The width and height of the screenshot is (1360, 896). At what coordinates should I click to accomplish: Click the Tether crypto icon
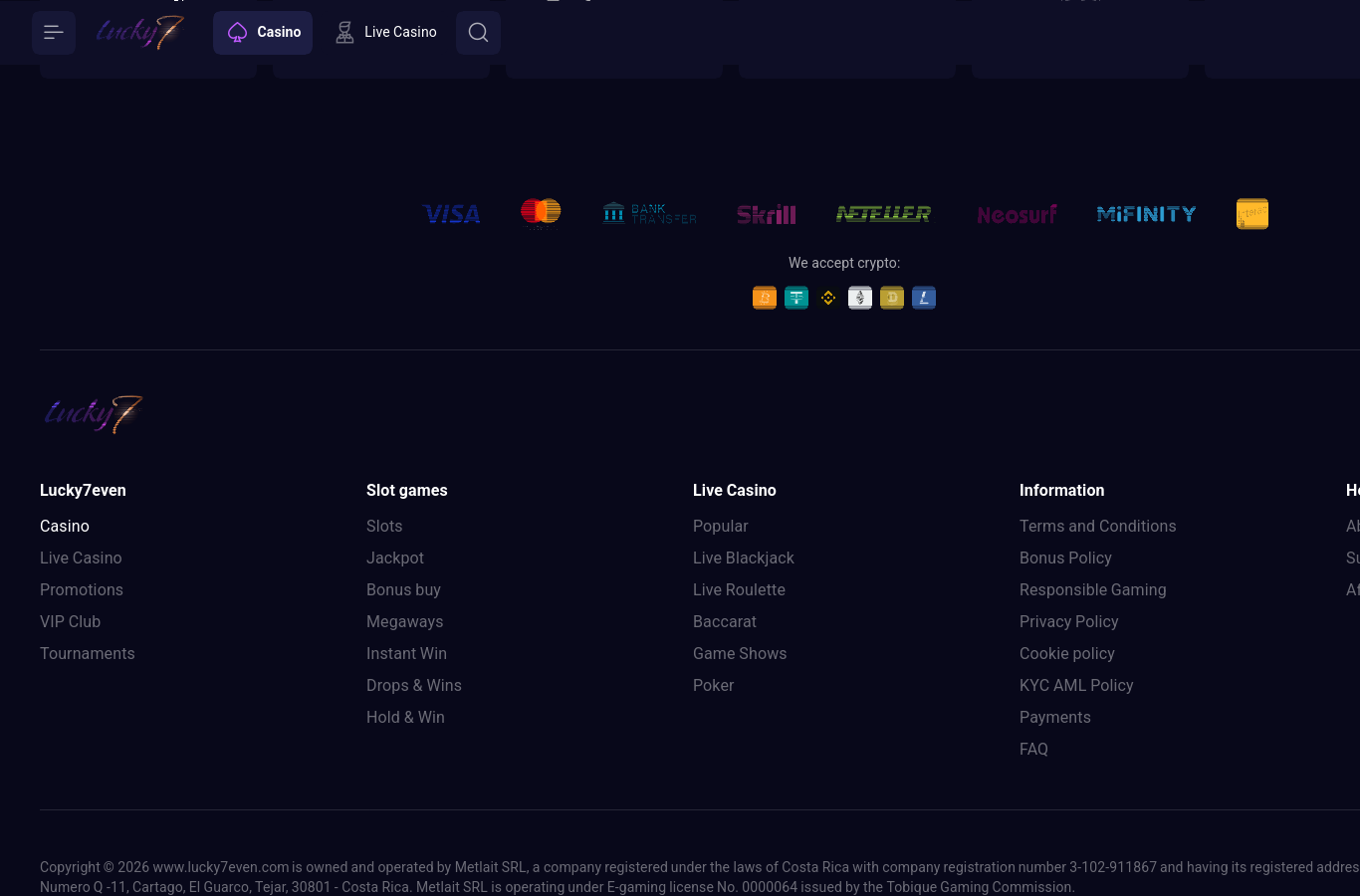796,298
